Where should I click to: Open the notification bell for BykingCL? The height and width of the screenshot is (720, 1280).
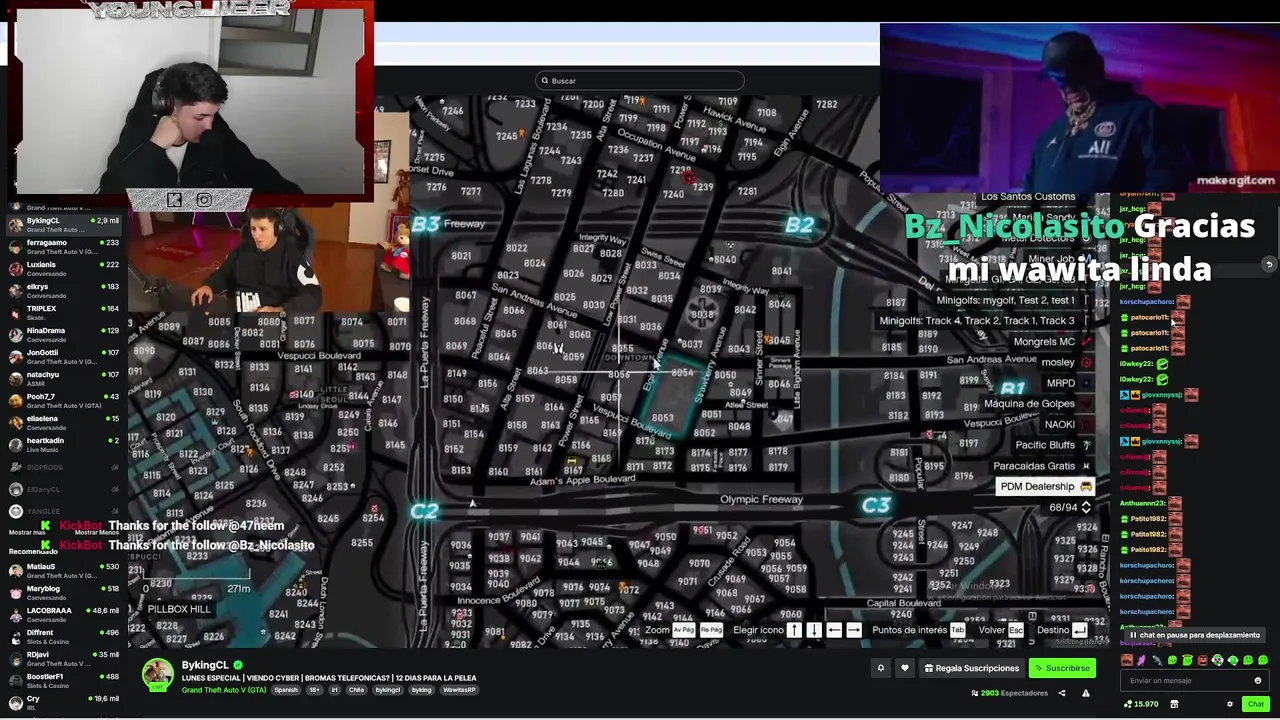pos(881,668)
